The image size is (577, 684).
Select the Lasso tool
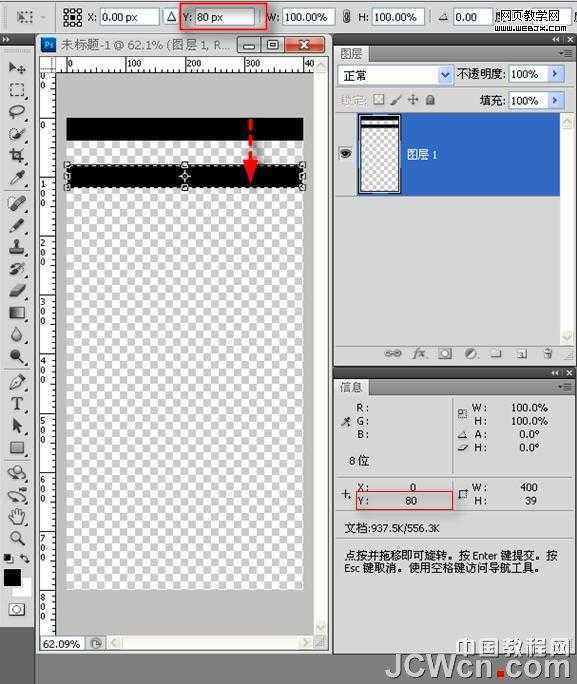17,112
